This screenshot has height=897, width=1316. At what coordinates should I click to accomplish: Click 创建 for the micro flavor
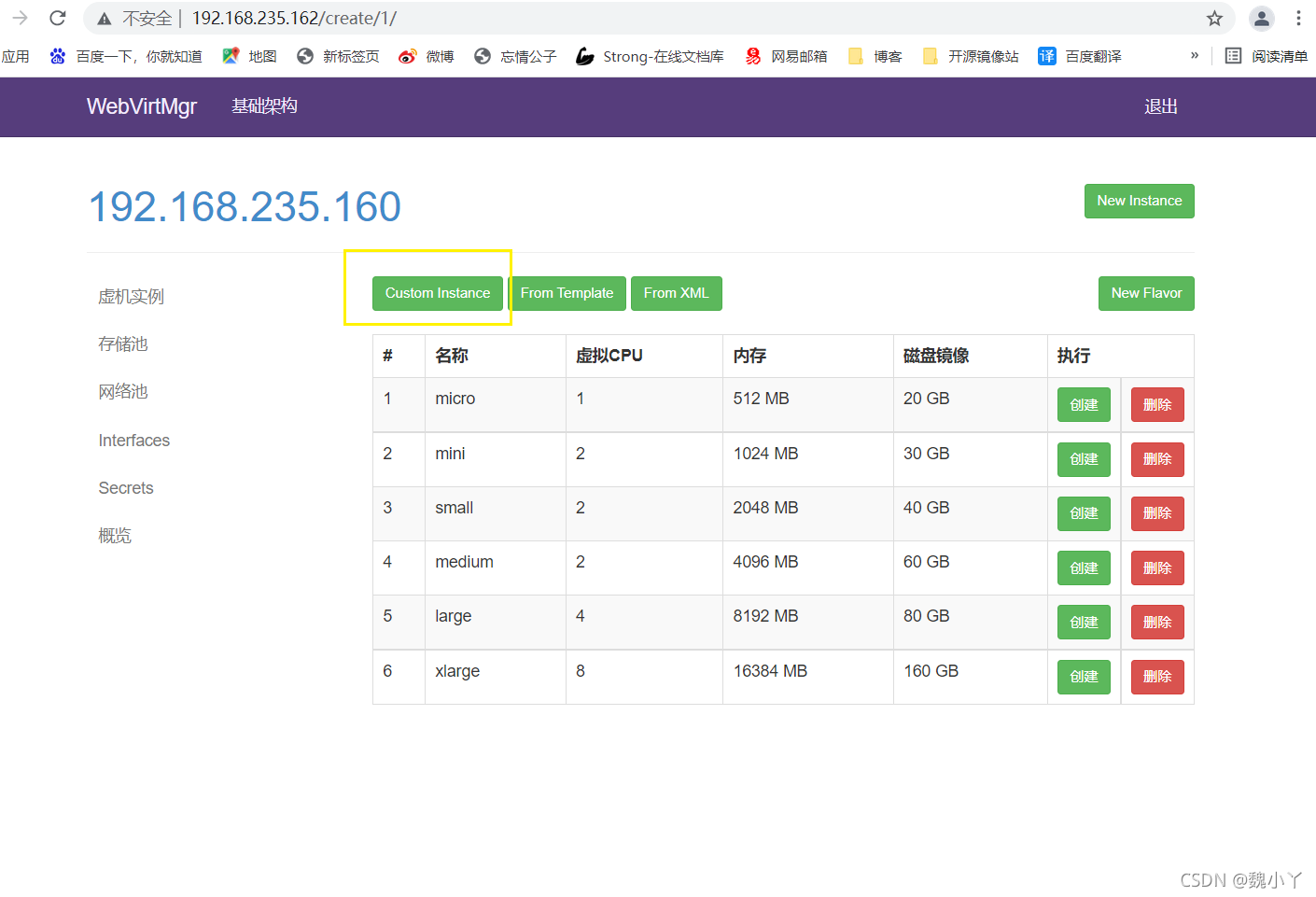1084,404
